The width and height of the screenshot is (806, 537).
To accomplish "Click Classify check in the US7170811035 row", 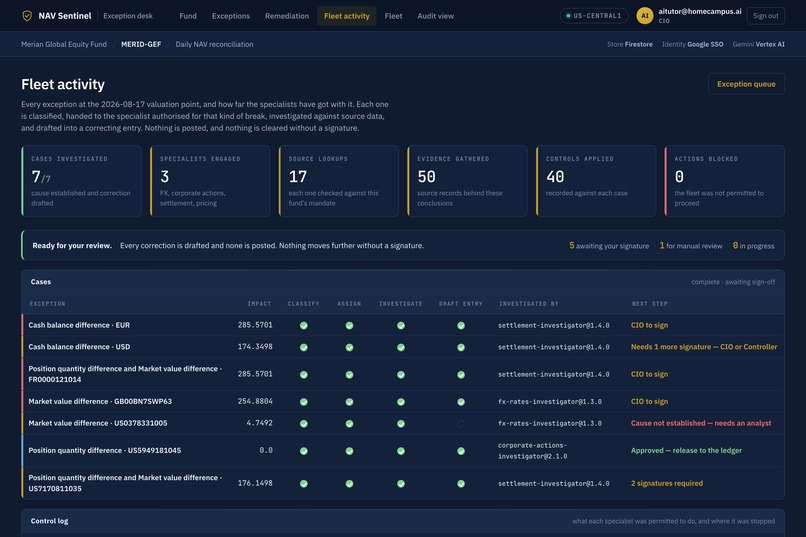I will (304, 484).
